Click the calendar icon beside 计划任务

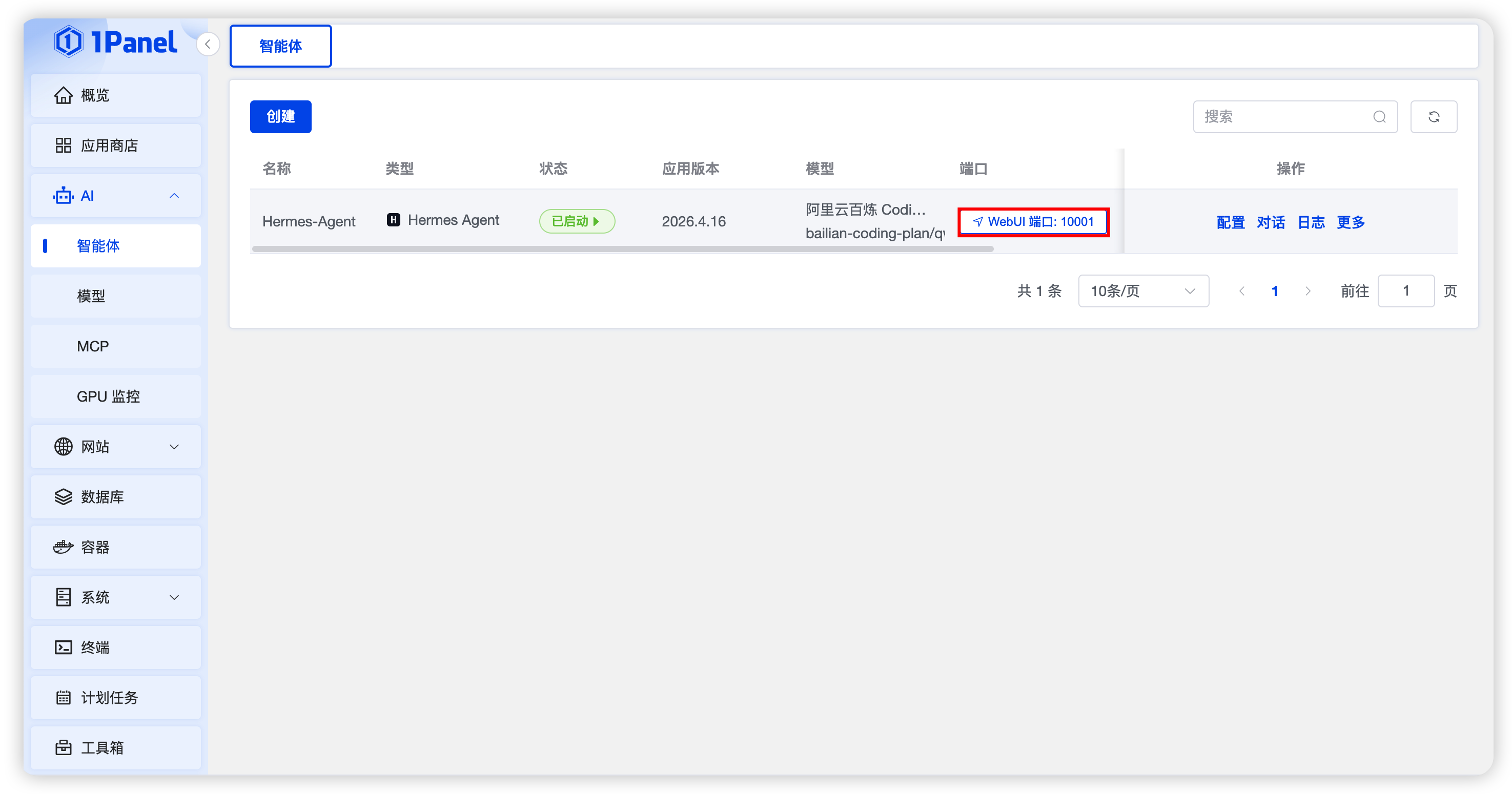tap(64, 698)
